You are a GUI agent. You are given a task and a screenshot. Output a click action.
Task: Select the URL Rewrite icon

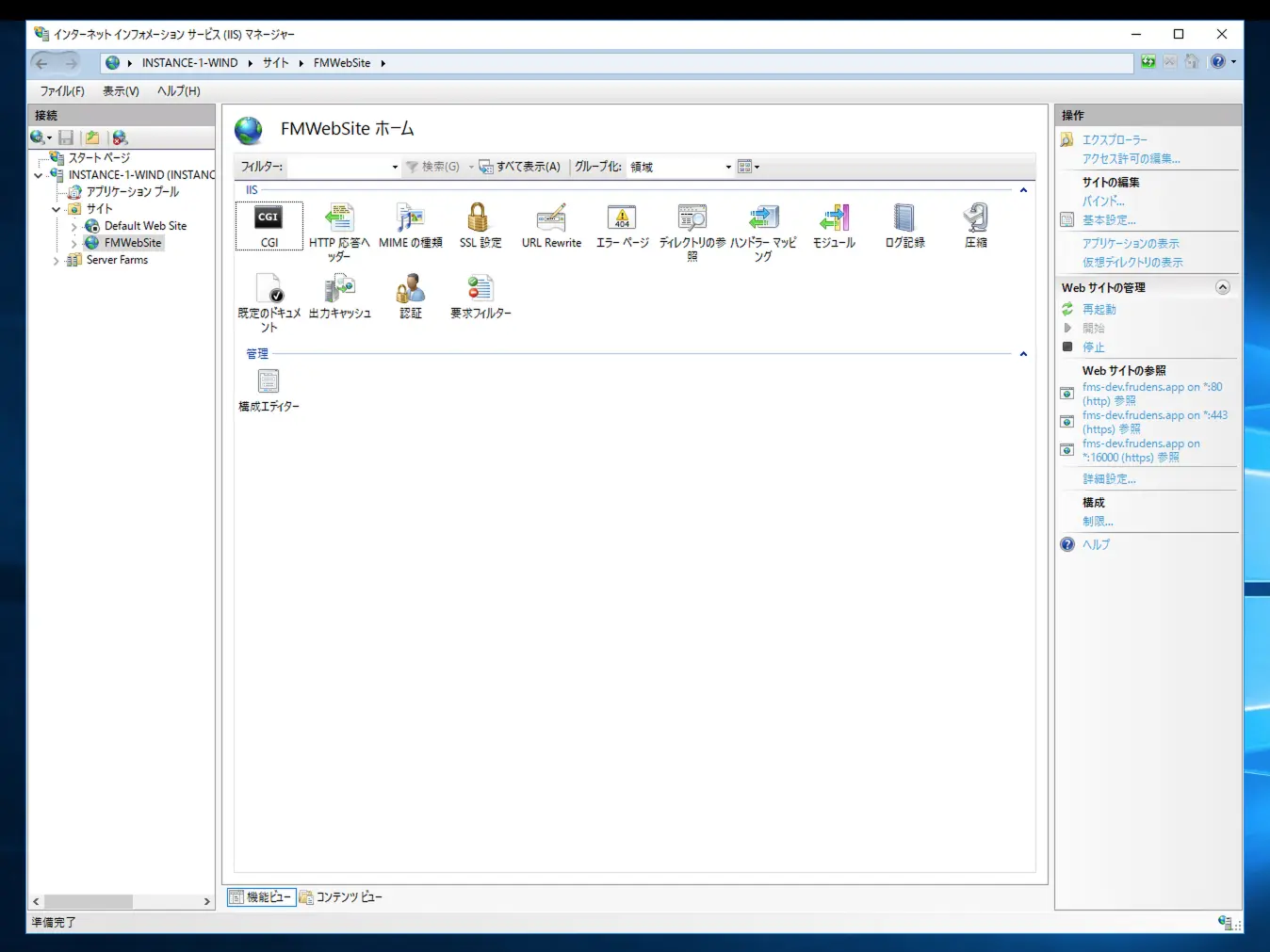coord(550,226)
